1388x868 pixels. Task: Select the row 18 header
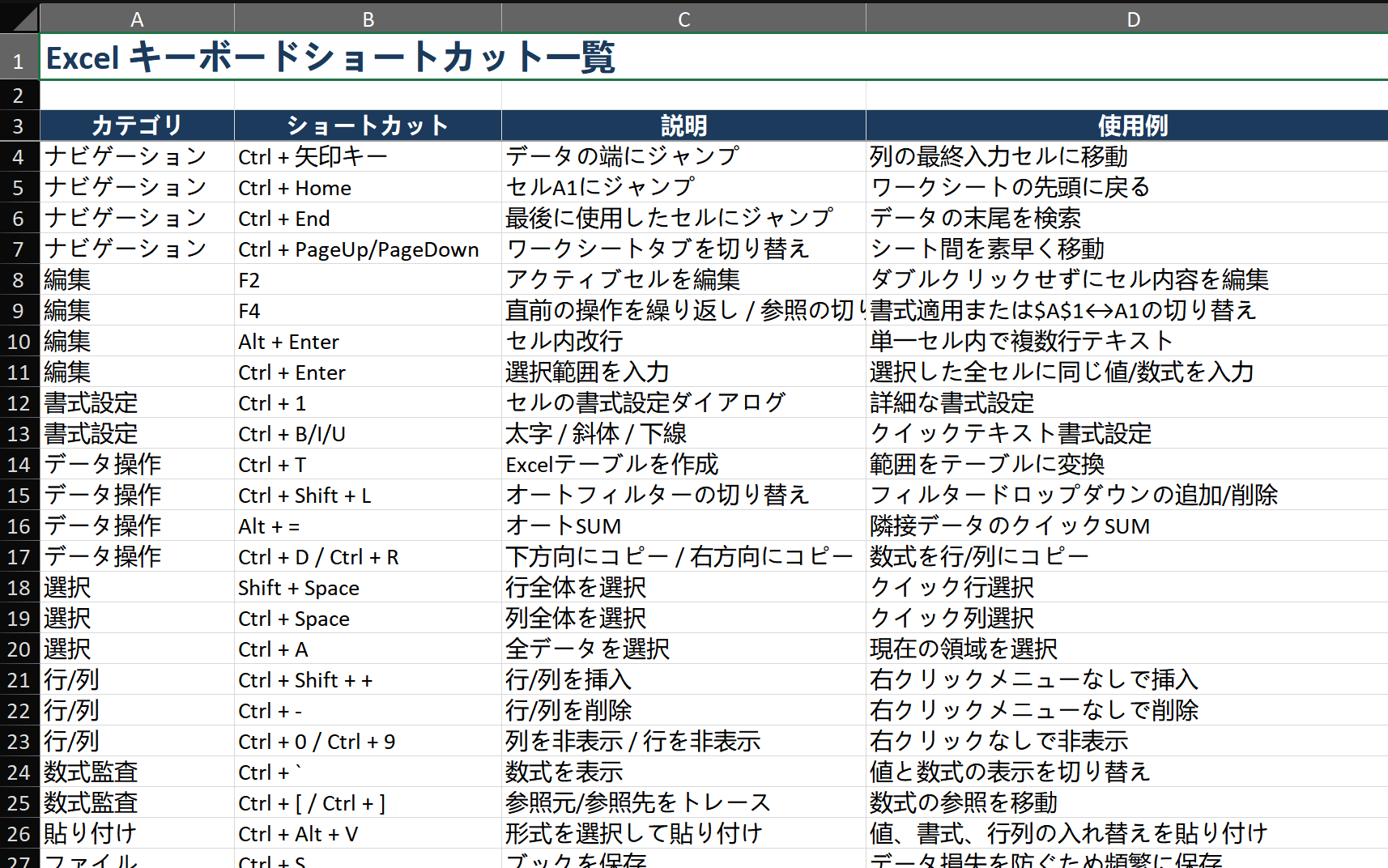click(x=19, y=588)
